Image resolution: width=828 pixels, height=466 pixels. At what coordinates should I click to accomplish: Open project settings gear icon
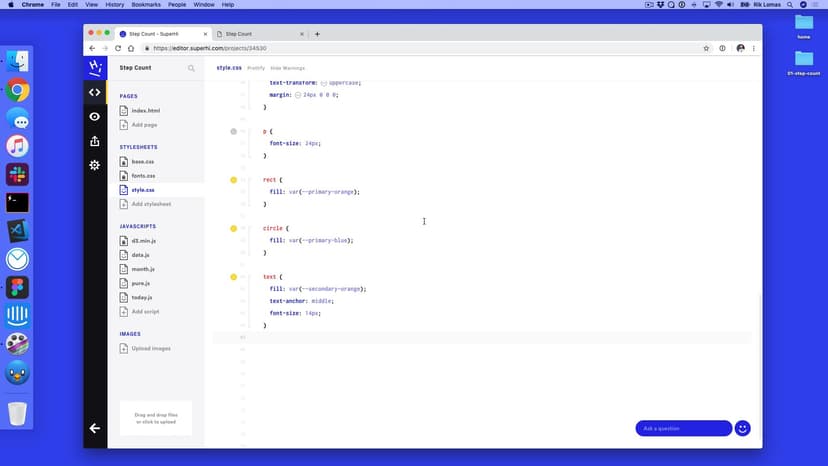click(x=95, y=165)
